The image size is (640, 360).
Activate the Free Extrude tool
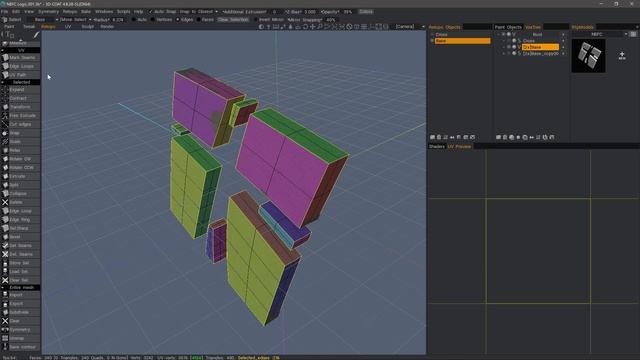tap(20, 116)
